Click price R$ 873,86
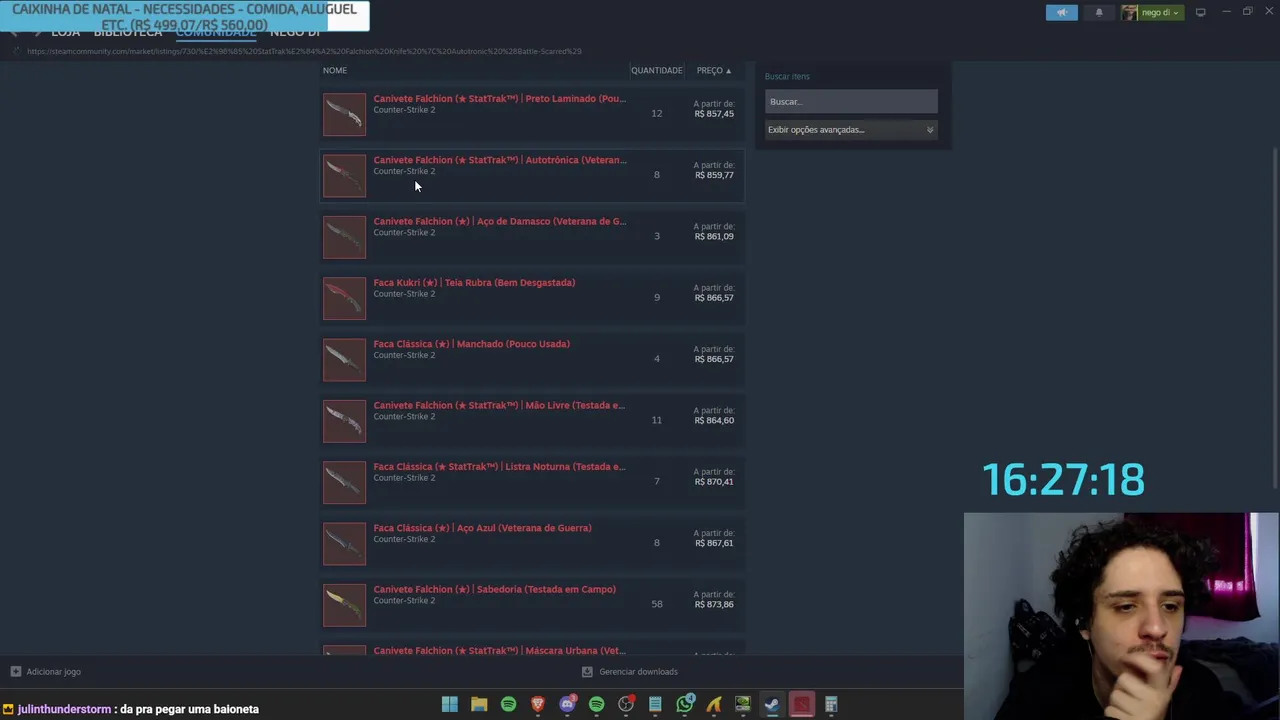1280x720 pixels. (x=714, y=604)
